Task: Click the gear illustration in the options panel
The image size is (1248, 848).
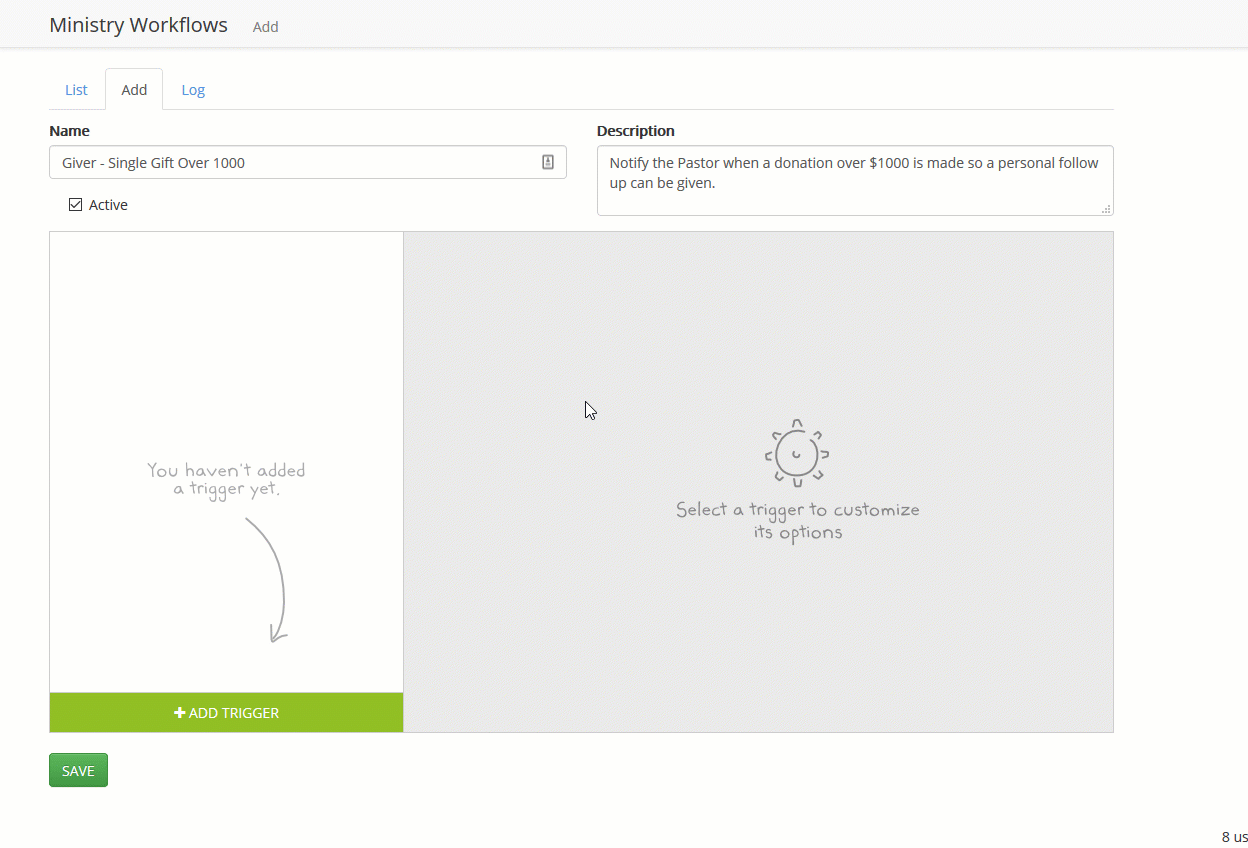Action: 797,454
